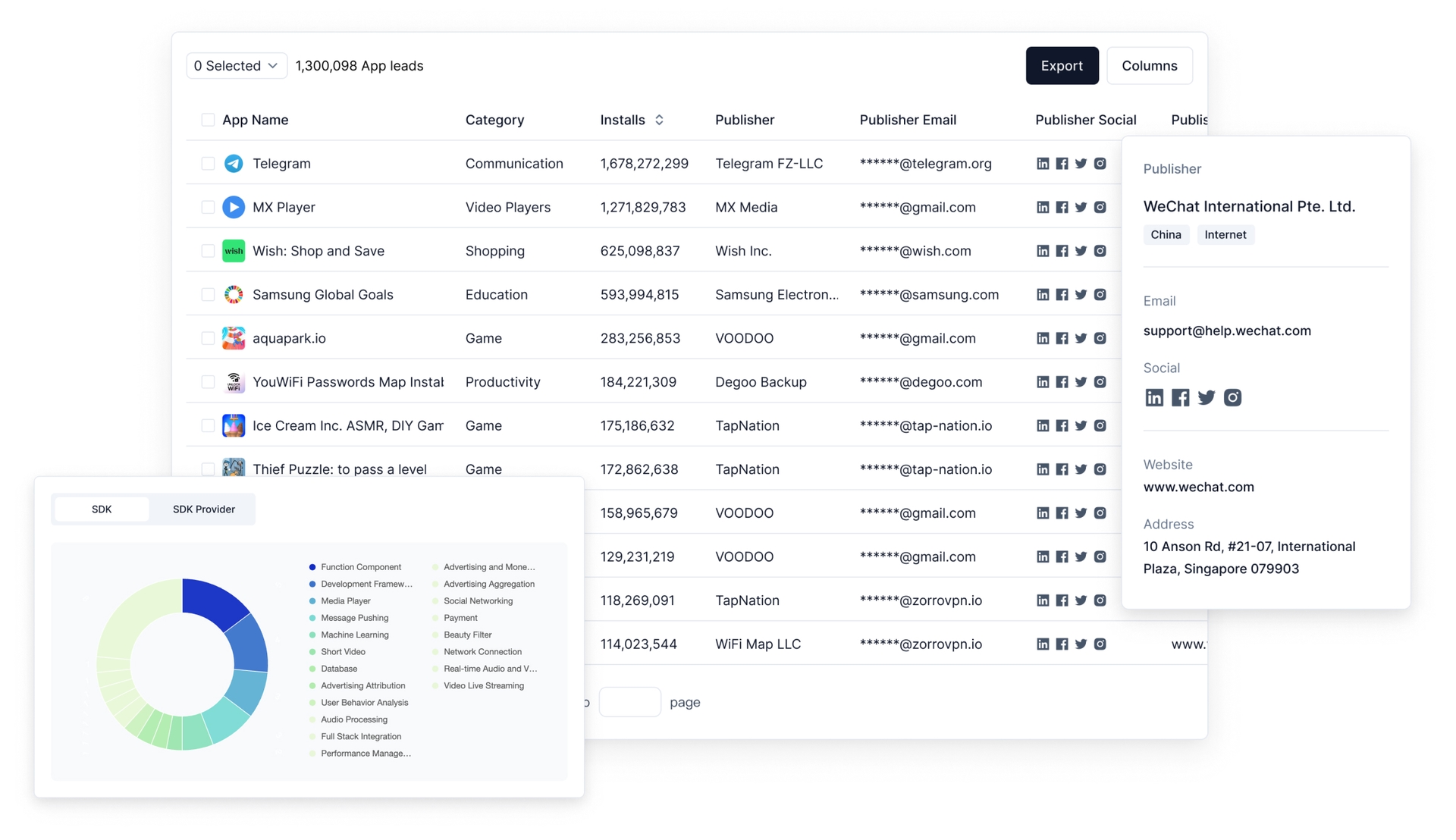This screenshot has width=1456, height=840.
Task: Switch to the SDK Provider tab
Action: tap(203, 509)
